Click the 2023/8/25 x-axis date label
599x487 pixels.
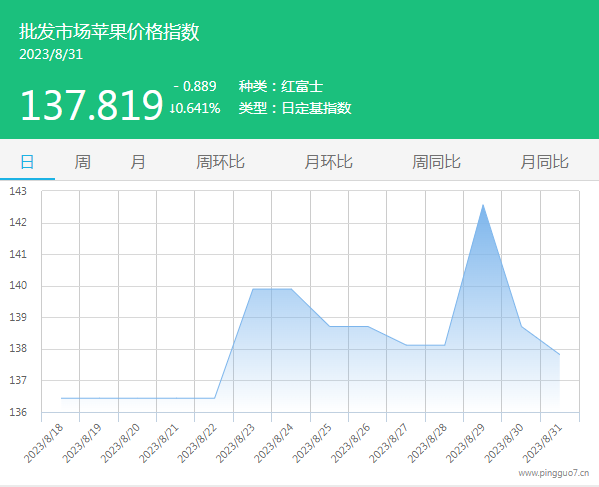point(312,443)
